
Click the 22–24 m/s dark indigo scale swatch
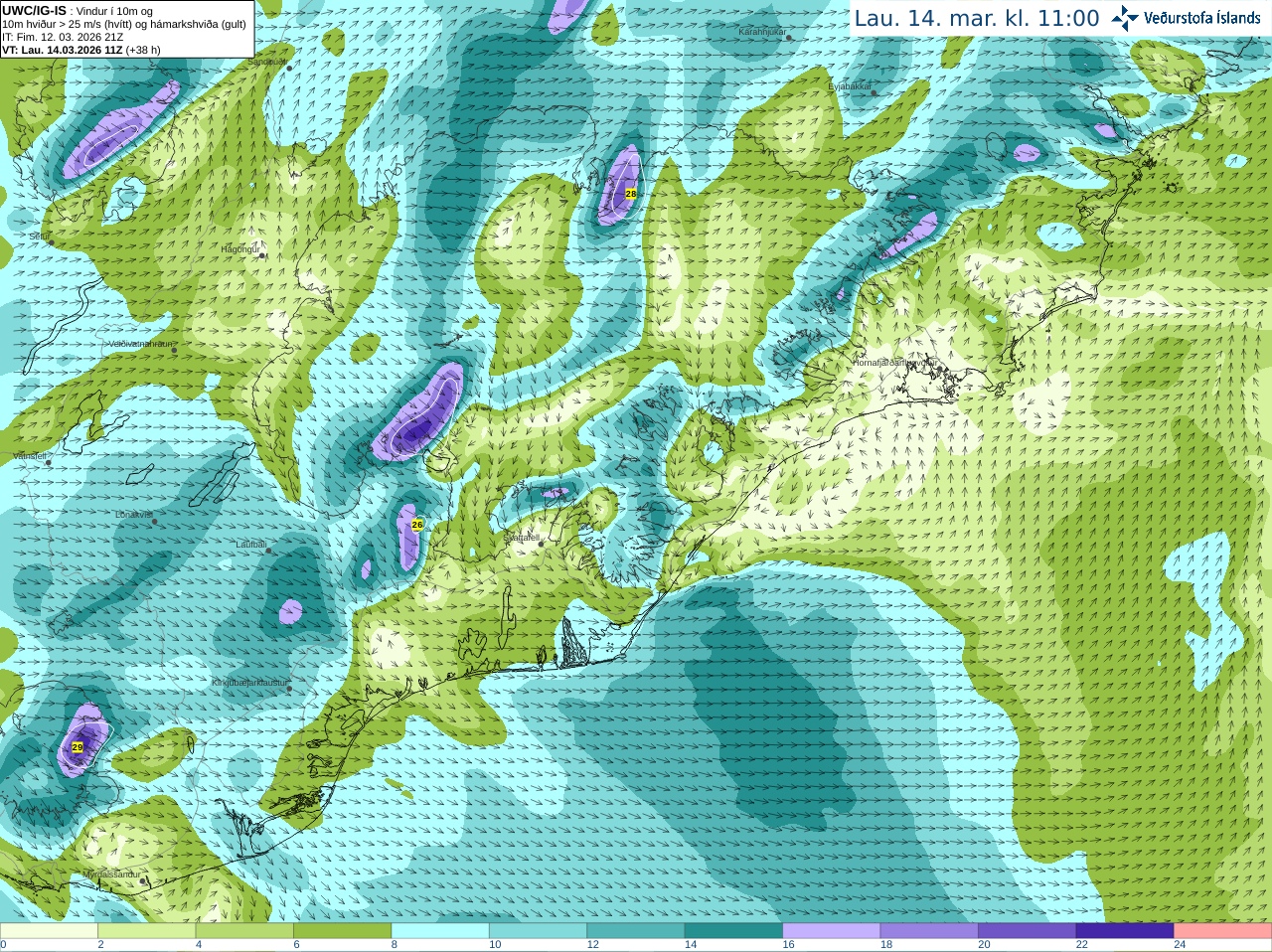(x=1125, y=931)
